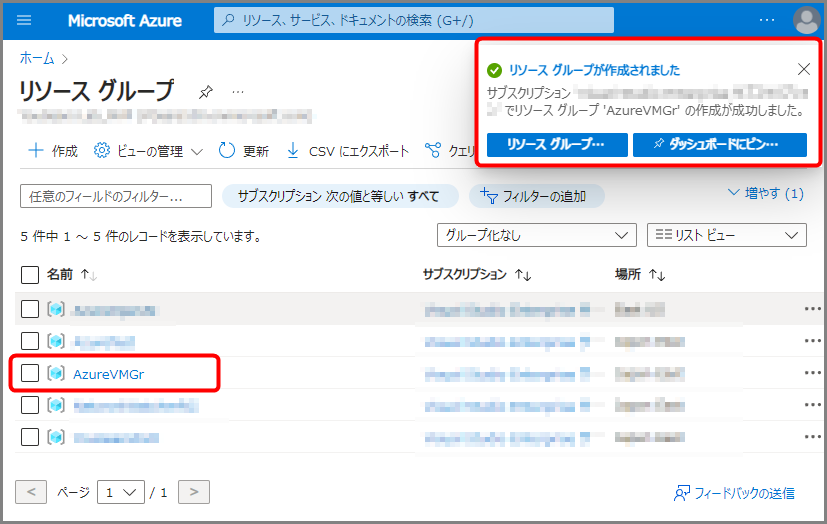Open the user account avatar
827x524 pixels.
(806, 20)
